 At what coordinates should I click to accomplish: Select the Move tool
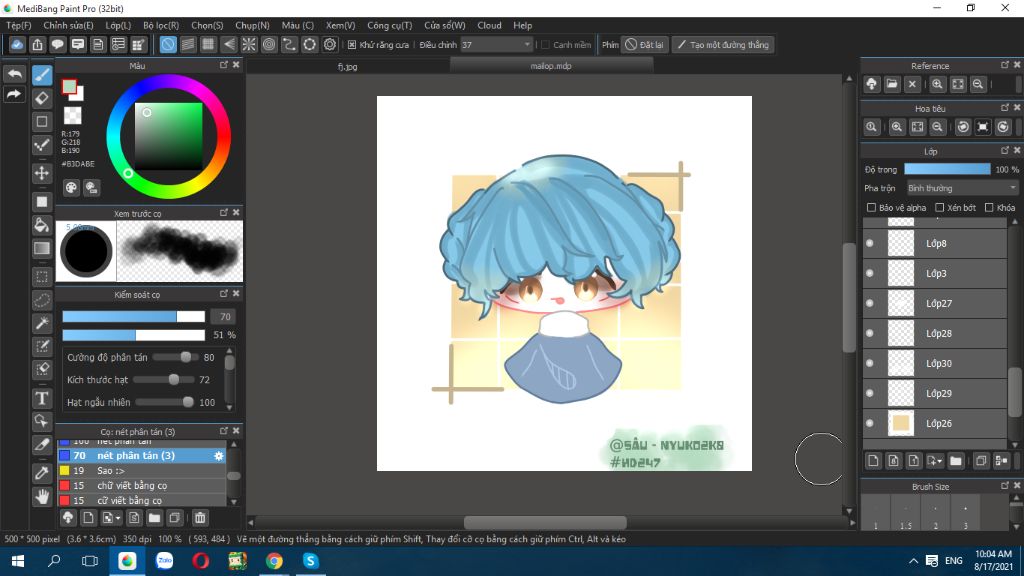[42, 173]
